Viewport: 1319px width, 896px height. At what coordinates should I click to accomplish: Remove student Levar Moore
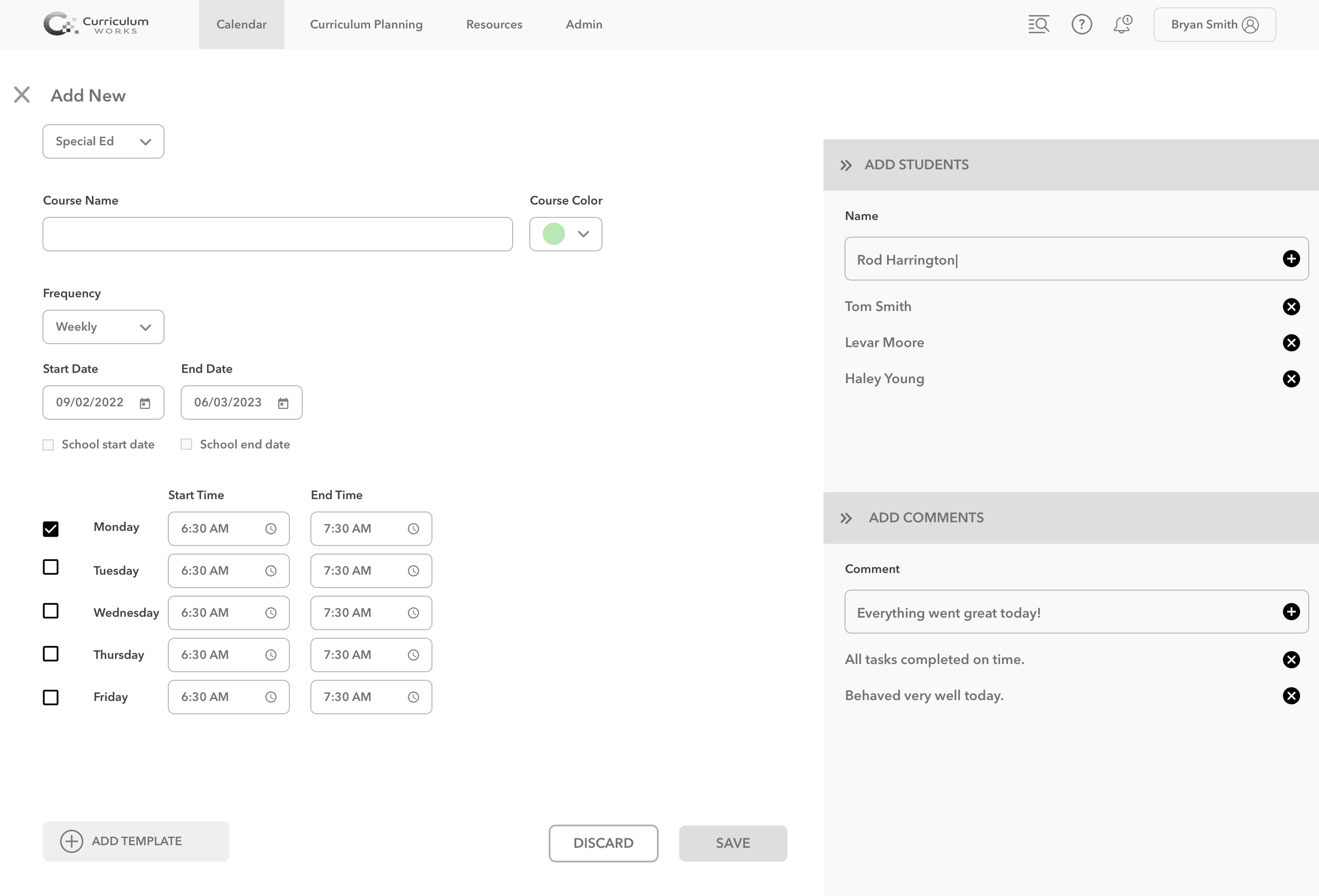pyautogui.click(x=1291, y=342)
